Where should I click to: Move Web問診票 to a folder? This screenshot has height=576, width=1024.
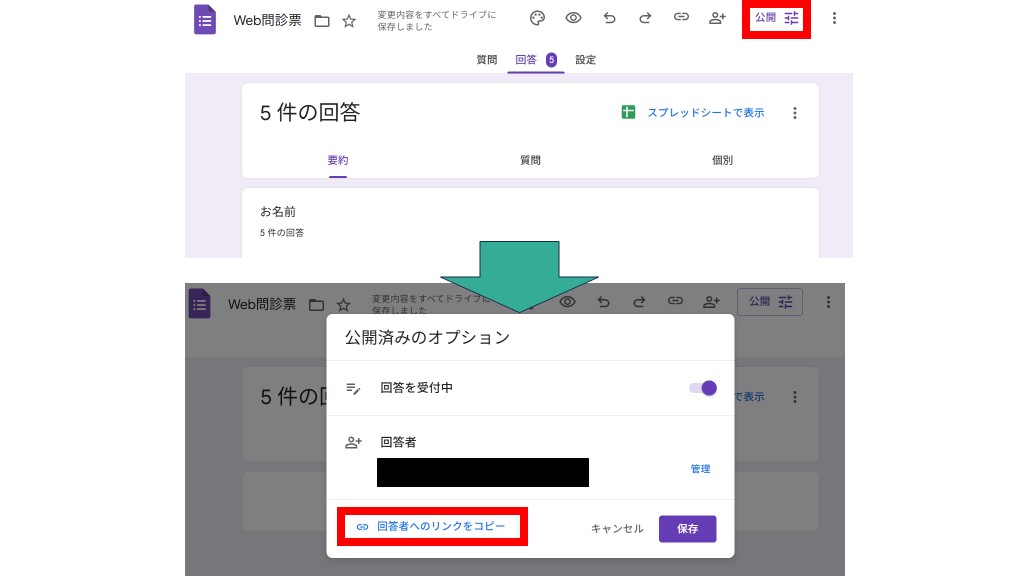coord(321,19)
